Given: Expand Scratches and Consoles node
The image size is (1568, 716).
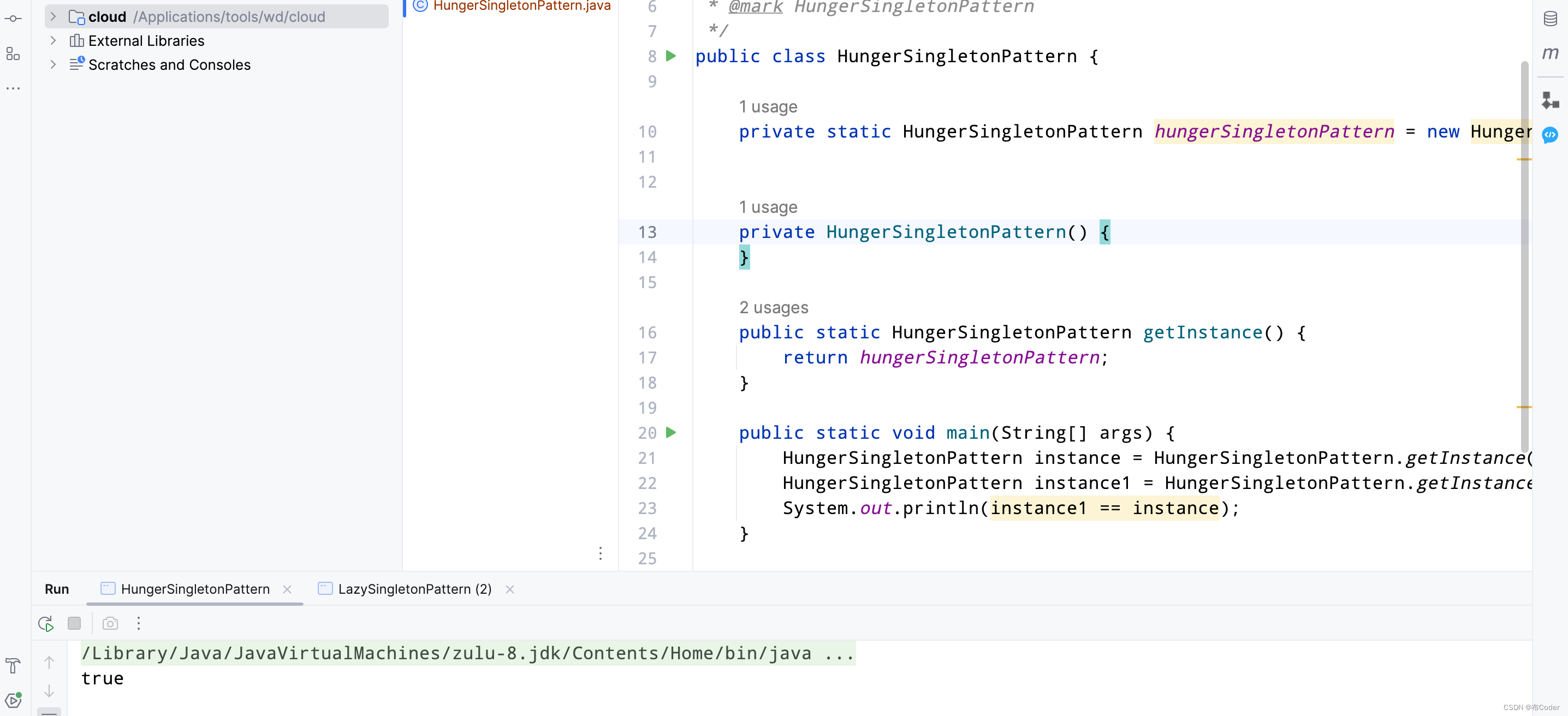Looking at the screenshot, I should (x=53, y=64).
